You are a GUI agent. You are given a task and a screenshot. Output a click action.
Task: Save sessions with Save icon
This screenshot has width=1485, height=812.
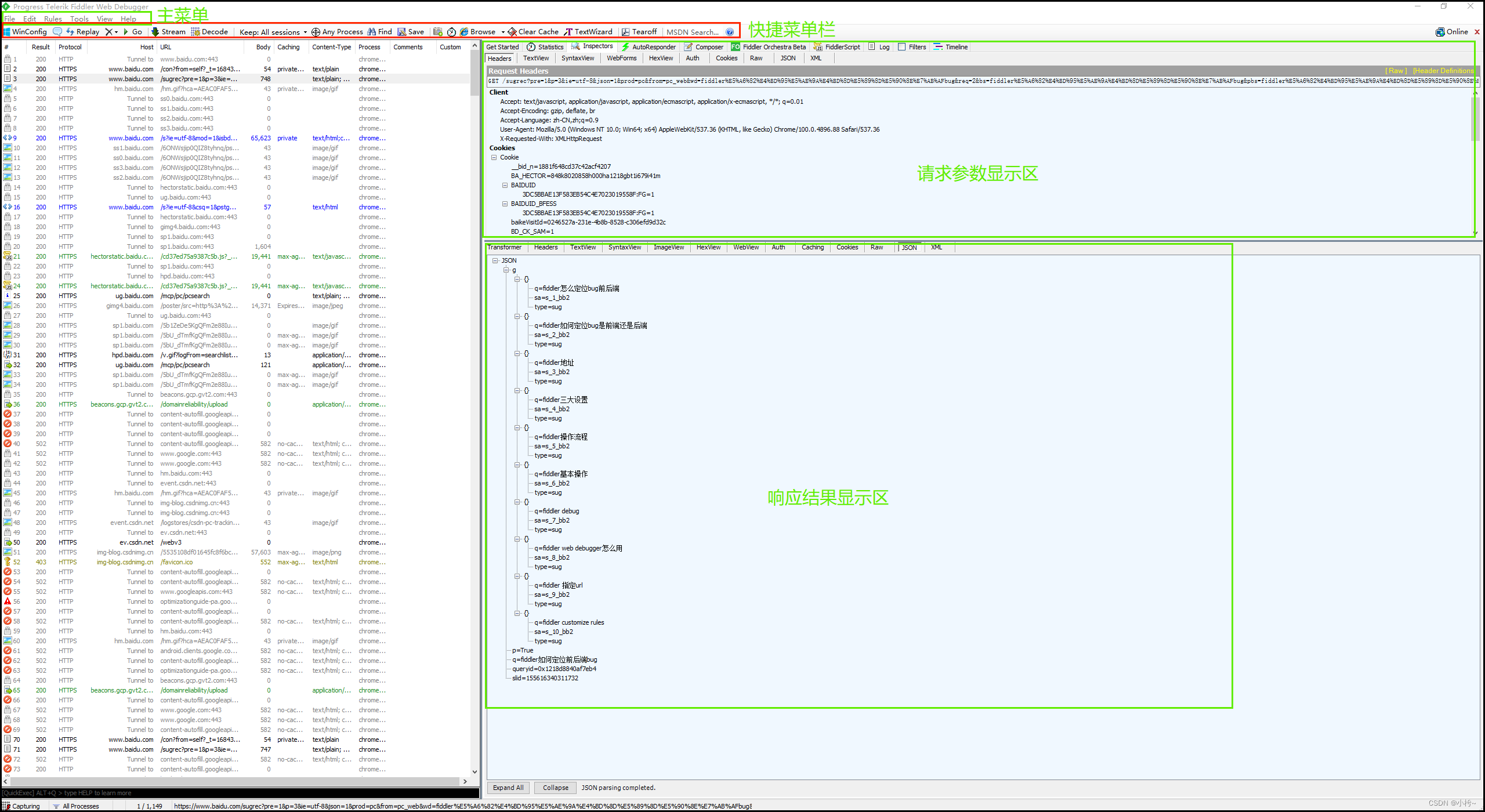[x=411, y=32]
